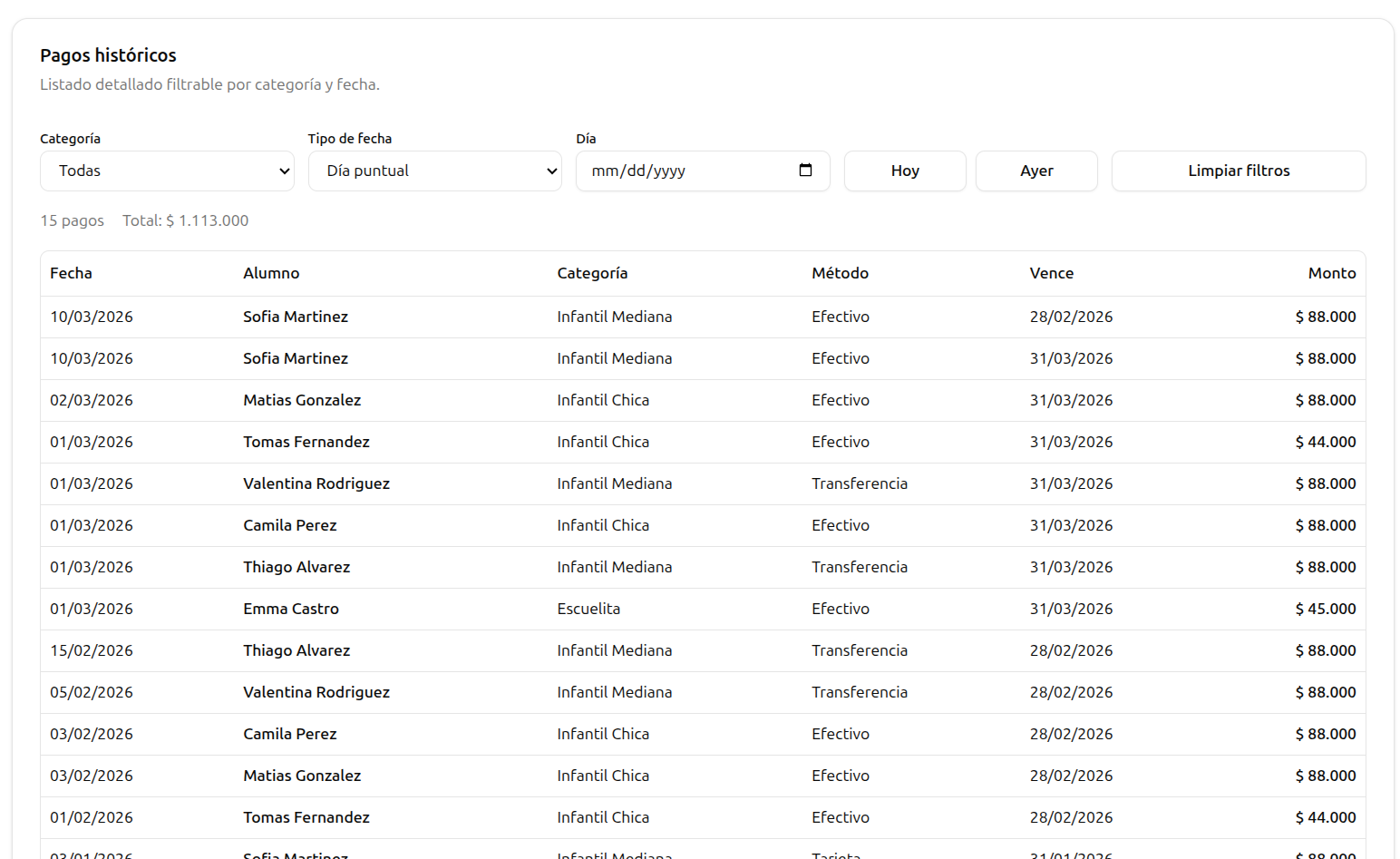Click Limpiar filtros button
The image size is (1400, 859).
pyautogui.click(x=1238, y=171)
